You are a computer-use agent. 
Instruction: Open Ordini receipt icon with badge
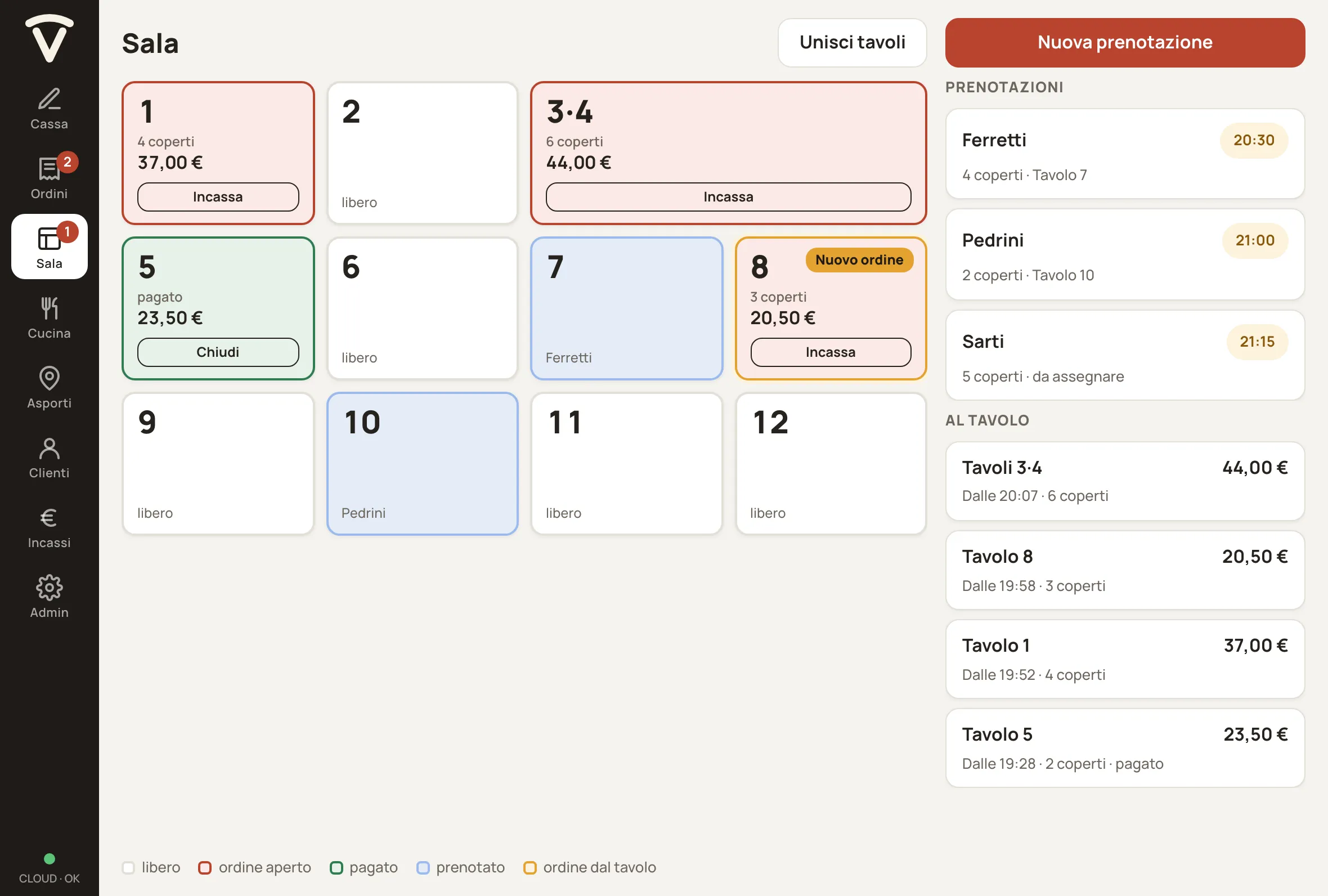[49, 169]
